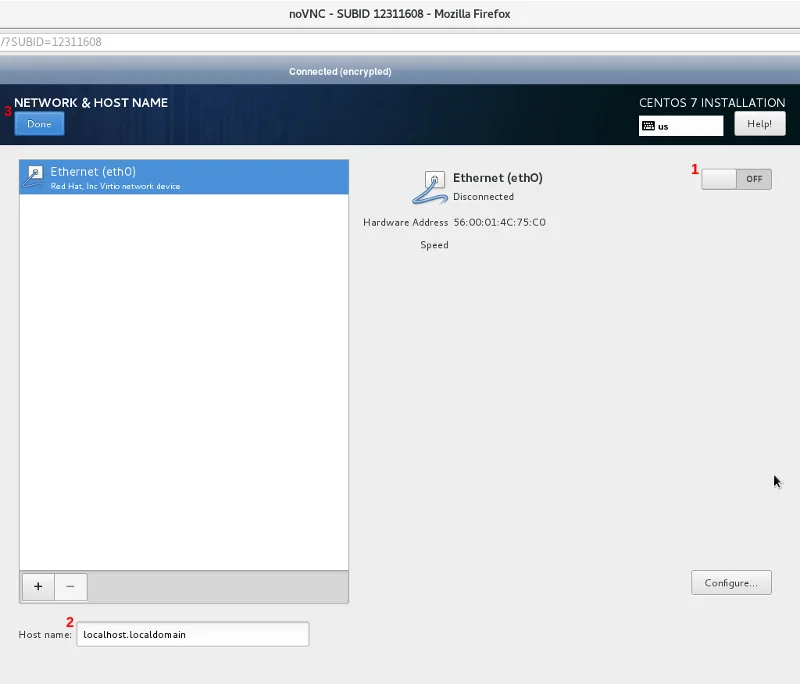Toggle the Ethernet eth0 switch on

click(x=736, y=179)
